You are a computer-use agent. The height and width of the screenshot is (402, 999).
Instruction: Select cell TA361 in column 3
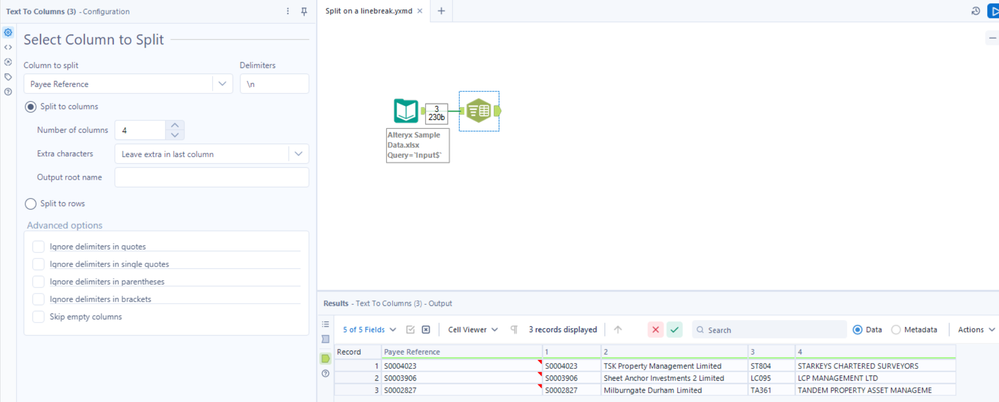pyautogui.click(x=772, y=391)
